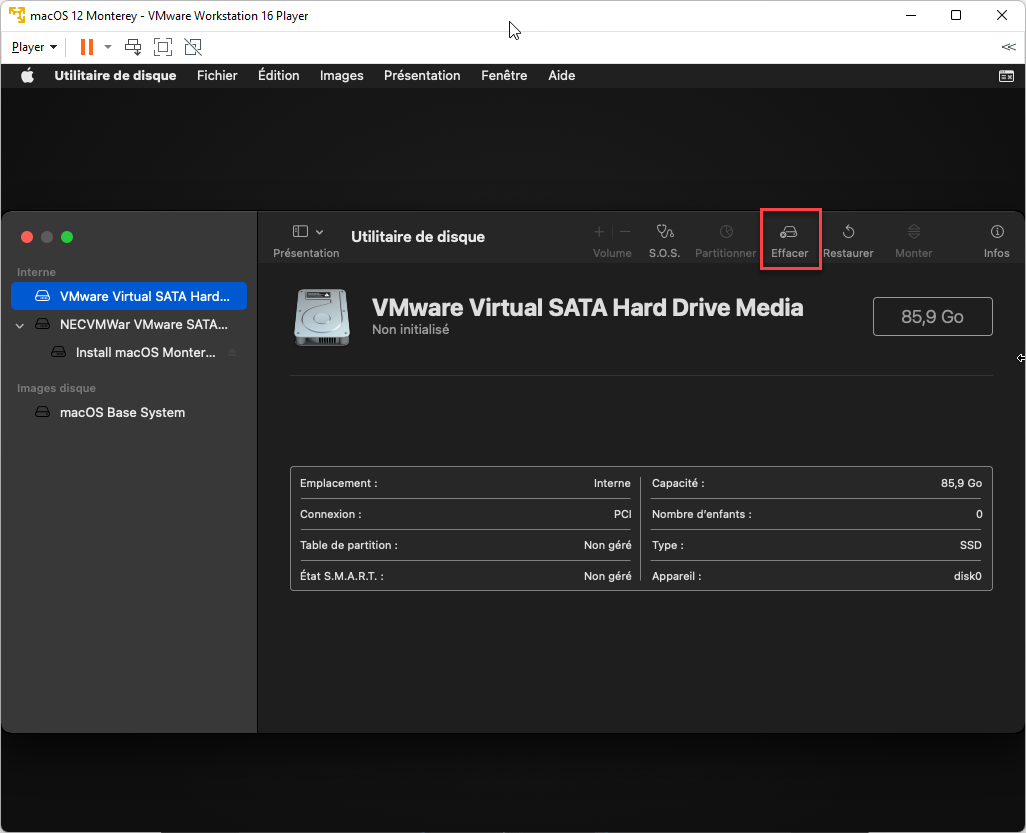Open the Images menu

tap(342, 76)
